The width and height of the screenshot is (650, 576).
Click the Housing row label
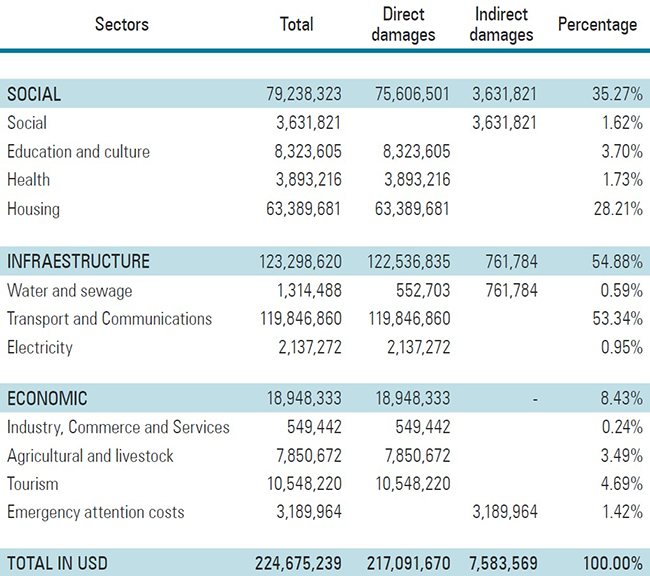[33, 209]
